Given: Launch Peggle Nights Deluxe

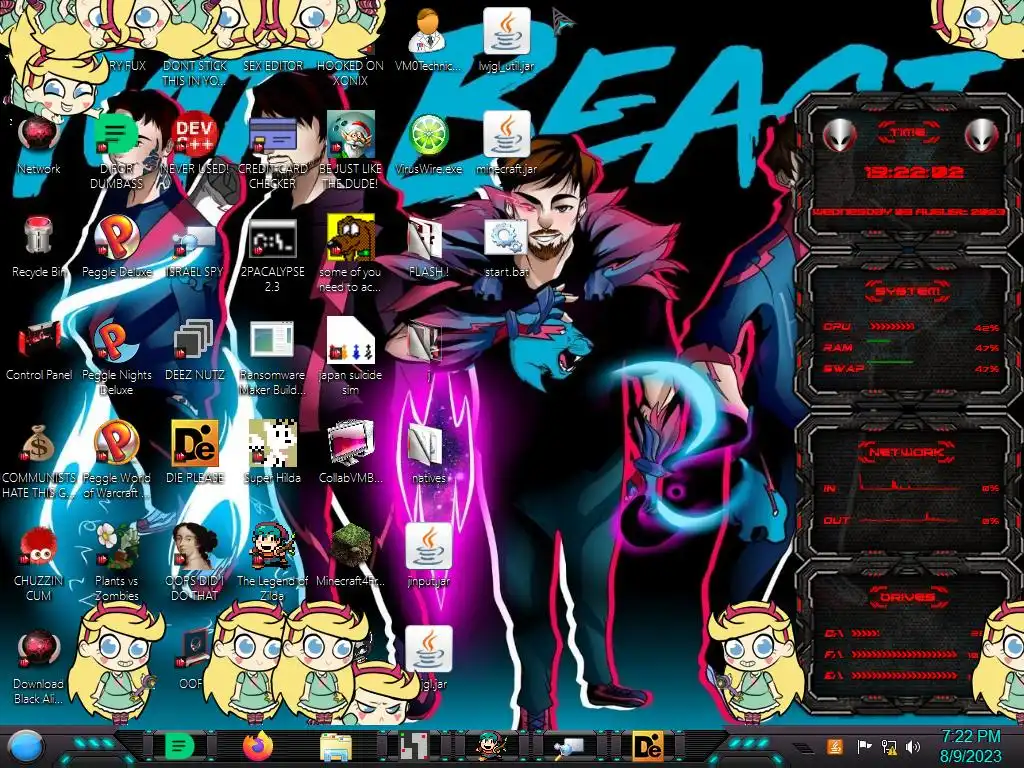Looking at the screenshot, I should 116,340.
